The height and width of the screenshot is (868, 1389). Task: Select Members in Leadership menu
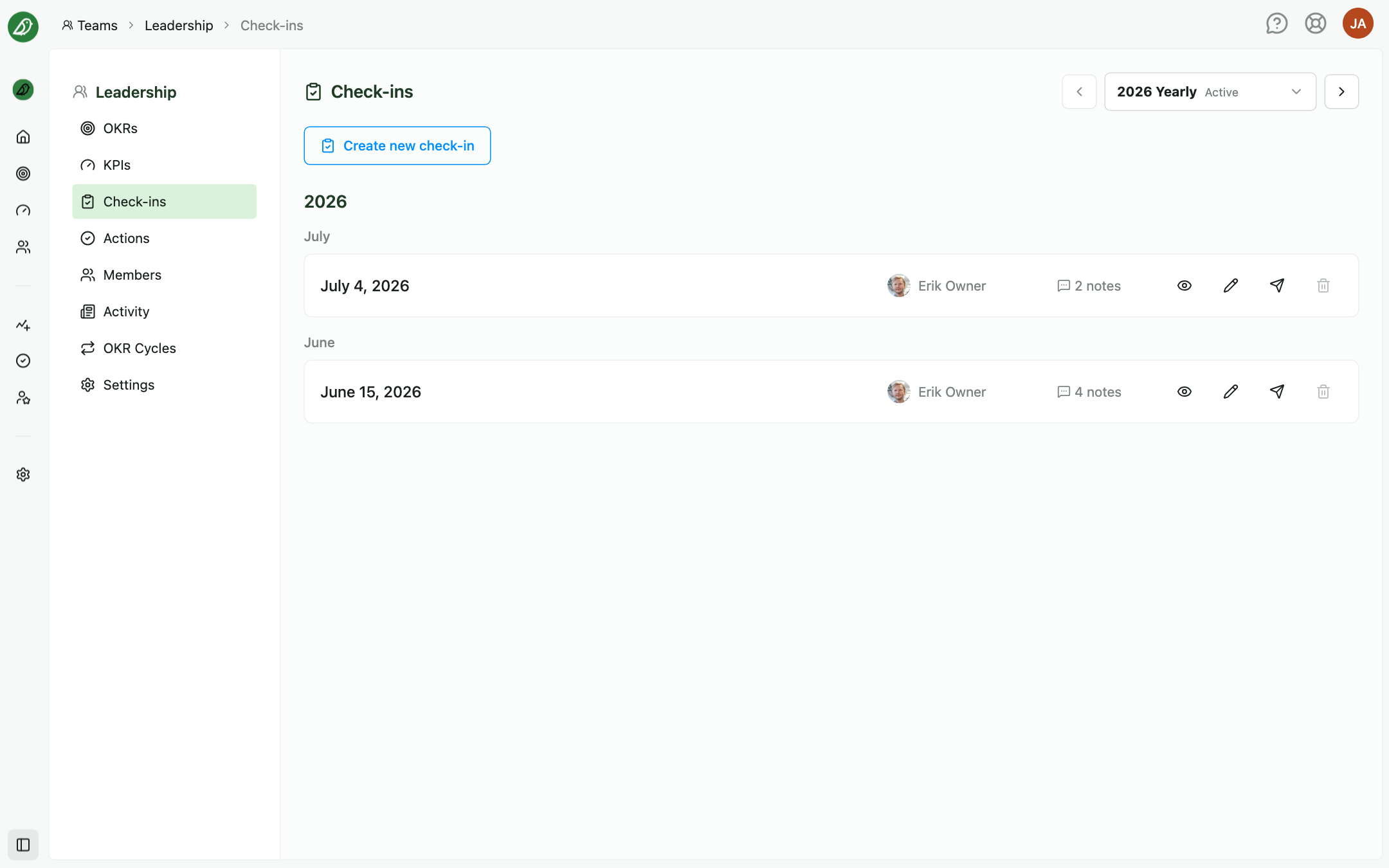click(x=165, y=275)
